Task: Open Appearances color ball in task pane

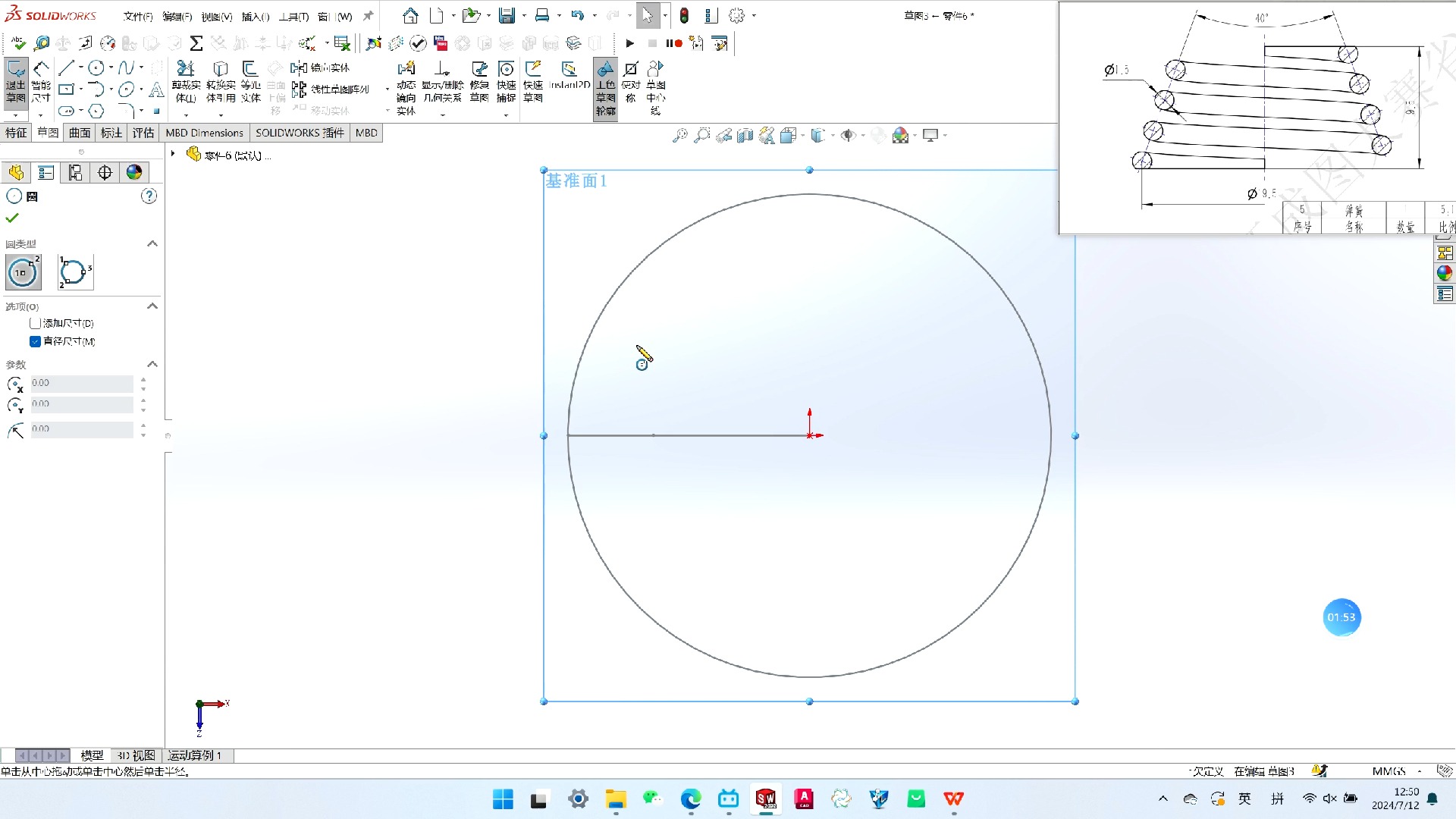Action: (x=1445, y=273)
